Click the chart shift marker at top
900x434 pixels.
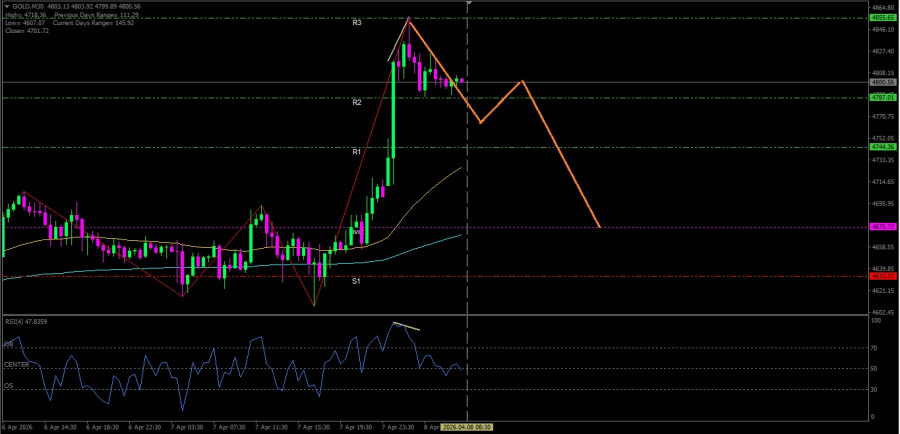click(469, 3)
